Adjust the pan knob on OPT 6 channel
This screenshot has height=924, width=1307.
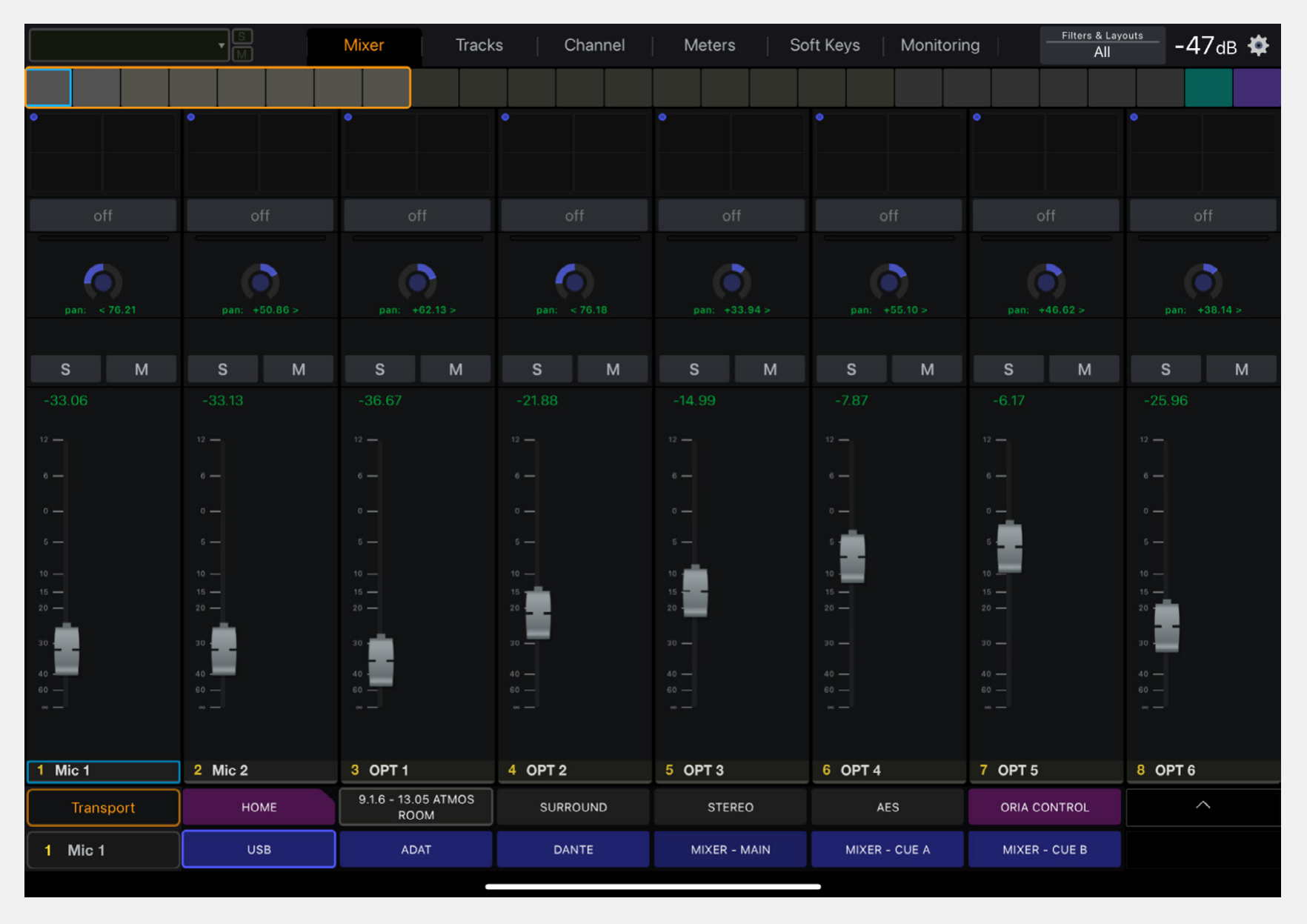(x=1203, y=282)
